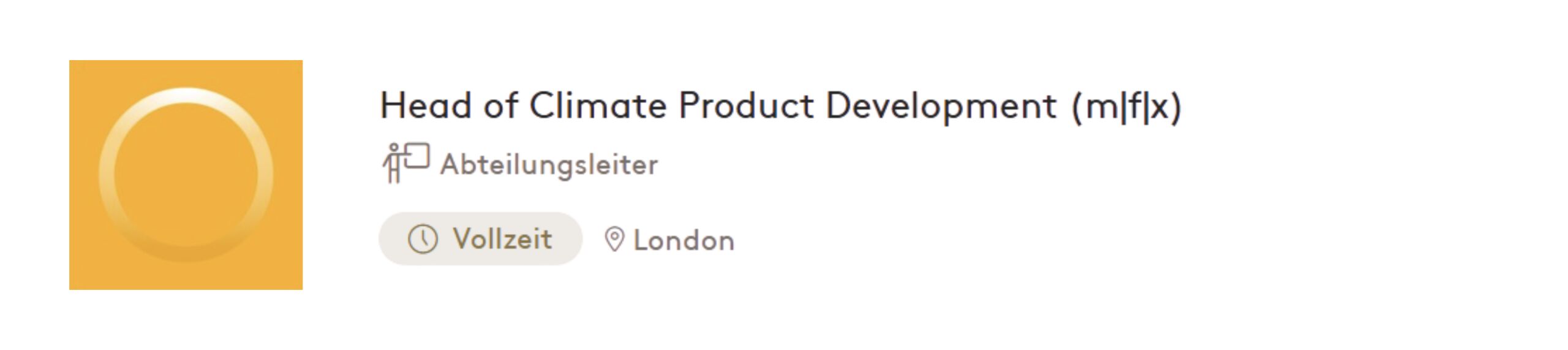Click the Abteilungsleiter presenter icon

405,162
